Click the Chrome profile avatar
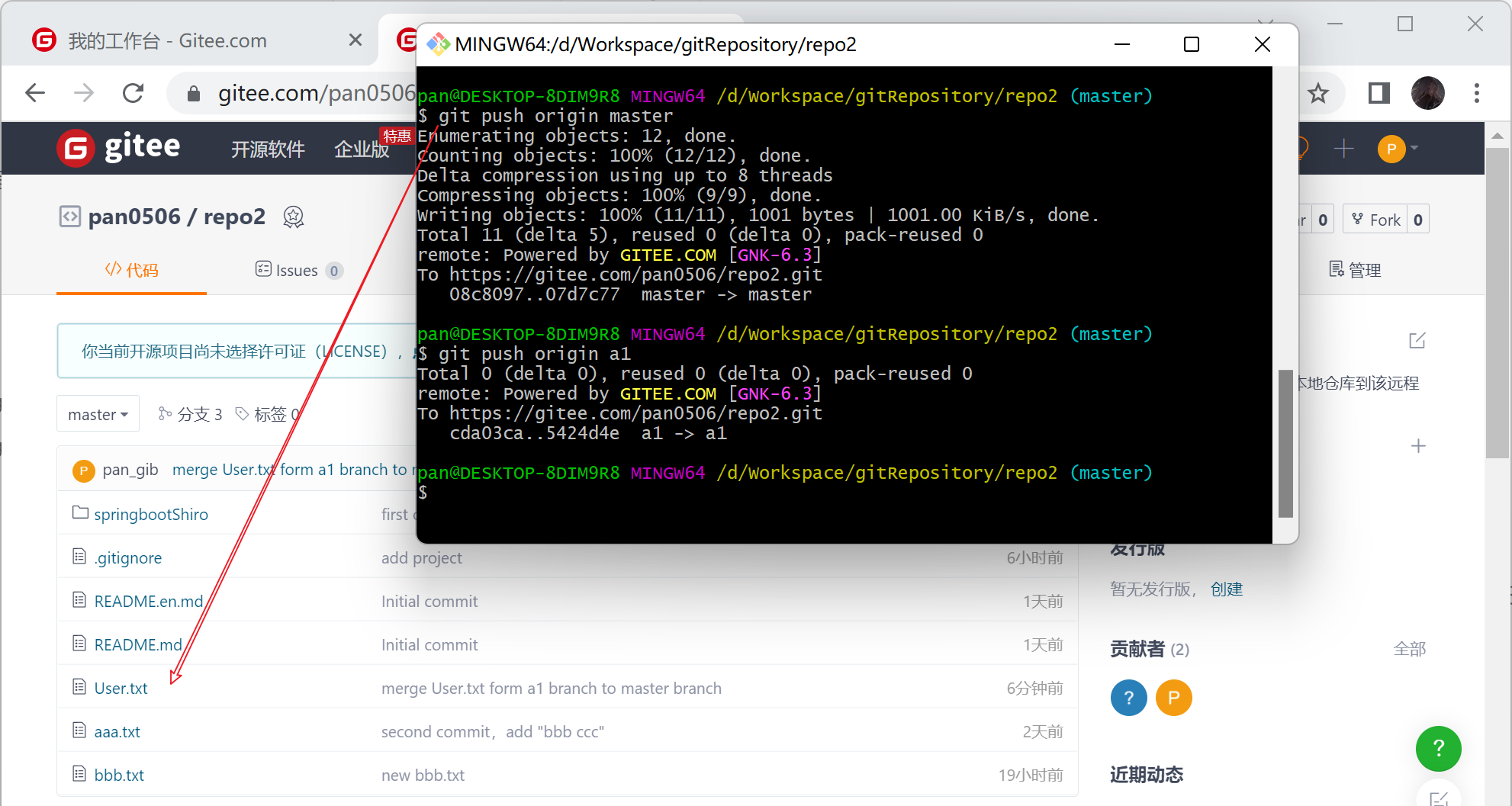 1427,94
